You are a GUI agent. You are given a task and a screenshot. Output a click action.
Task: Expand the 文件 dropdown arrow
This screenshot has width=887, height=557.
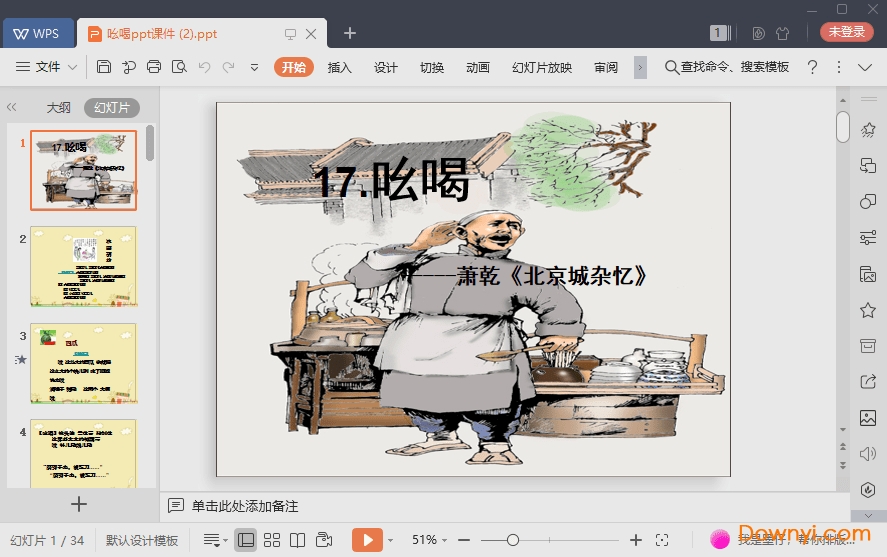click(72, 67)
